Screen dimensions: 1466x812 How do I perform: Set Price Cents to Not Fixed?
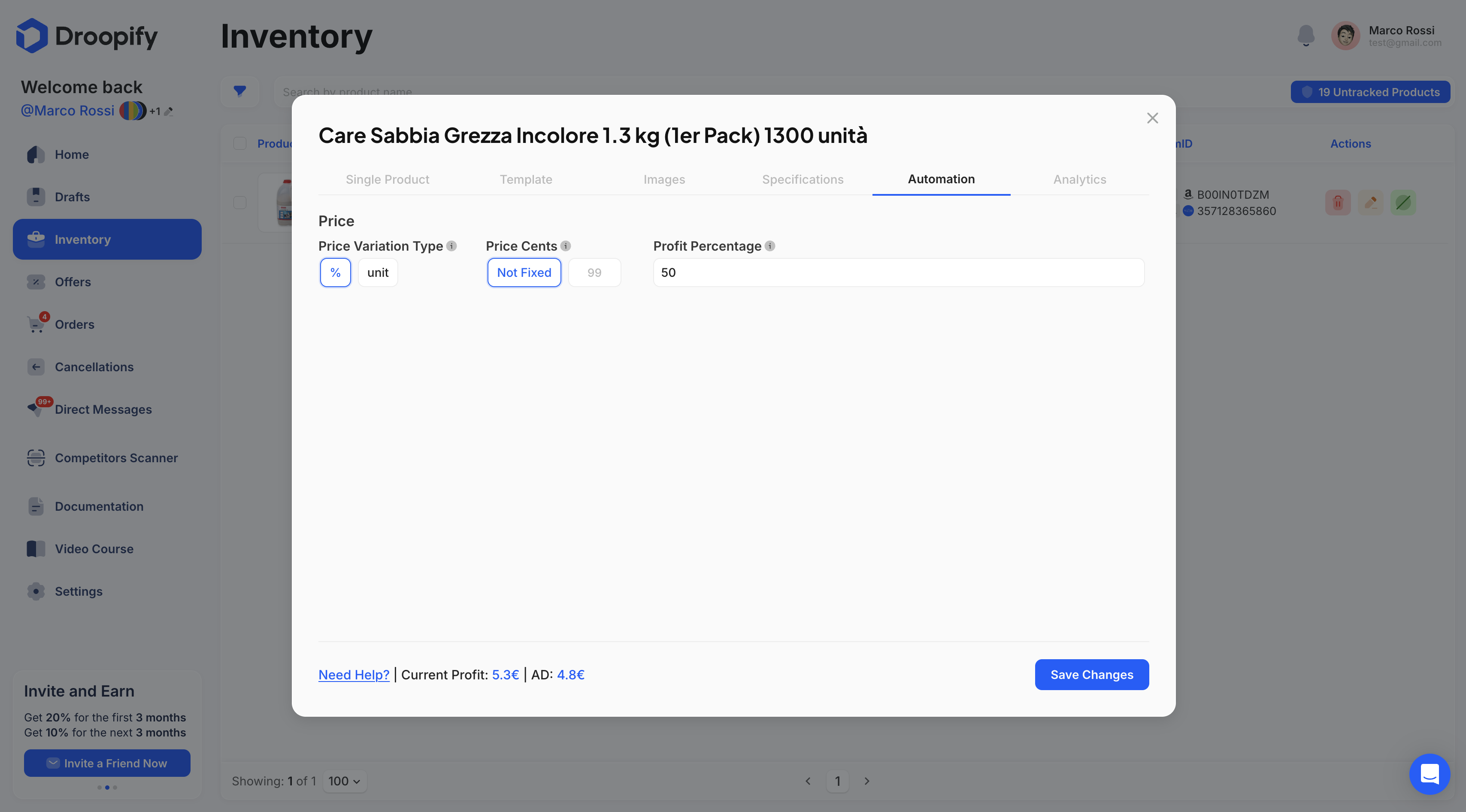[x=524, y=273]
